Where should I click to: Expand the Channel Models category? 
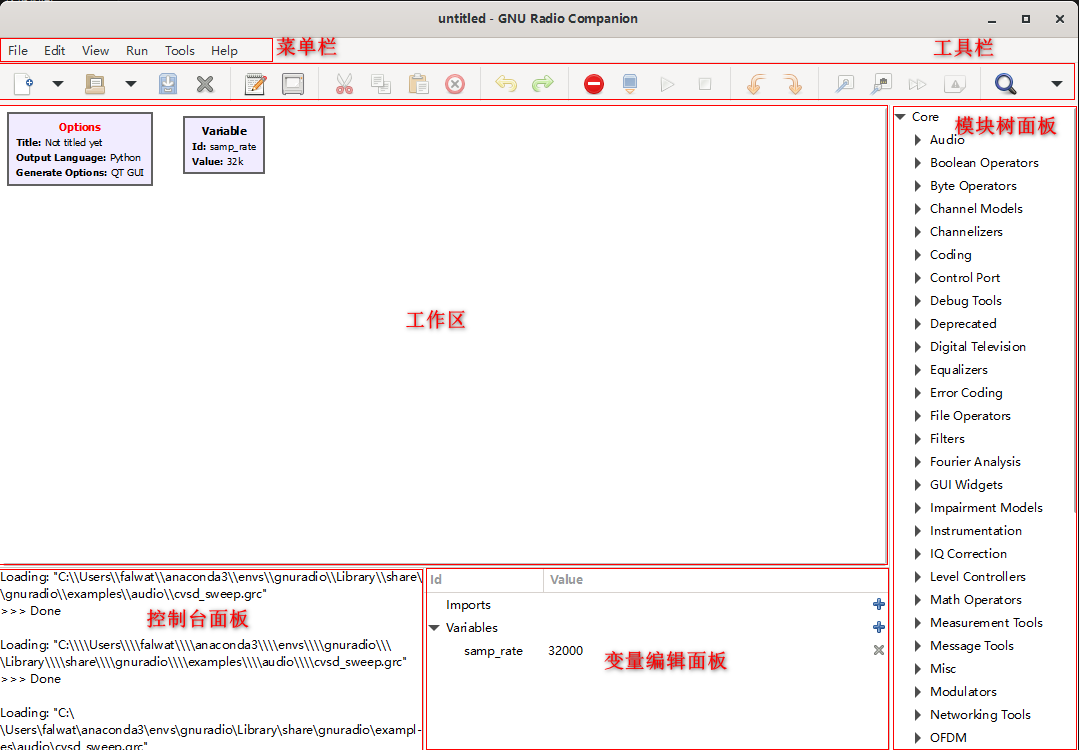click(917, 208)
